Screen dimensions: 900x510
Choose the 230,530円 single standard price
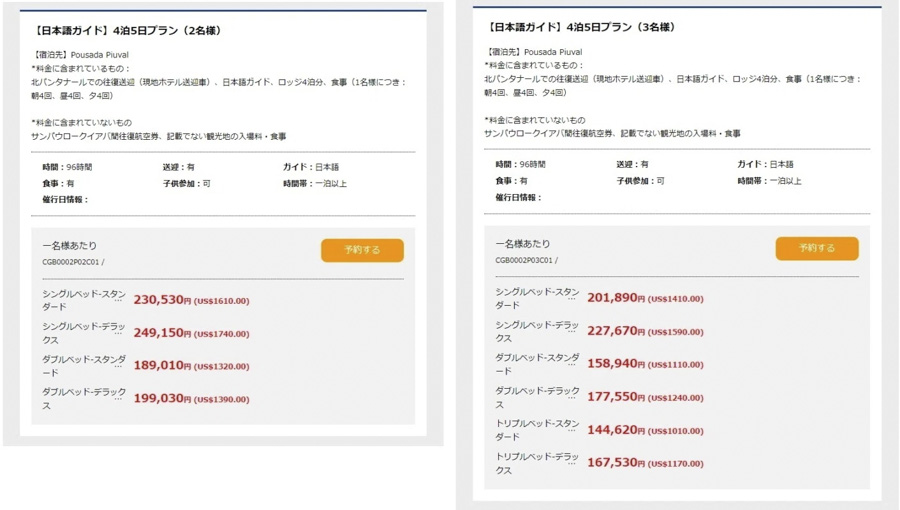point(161,300)
